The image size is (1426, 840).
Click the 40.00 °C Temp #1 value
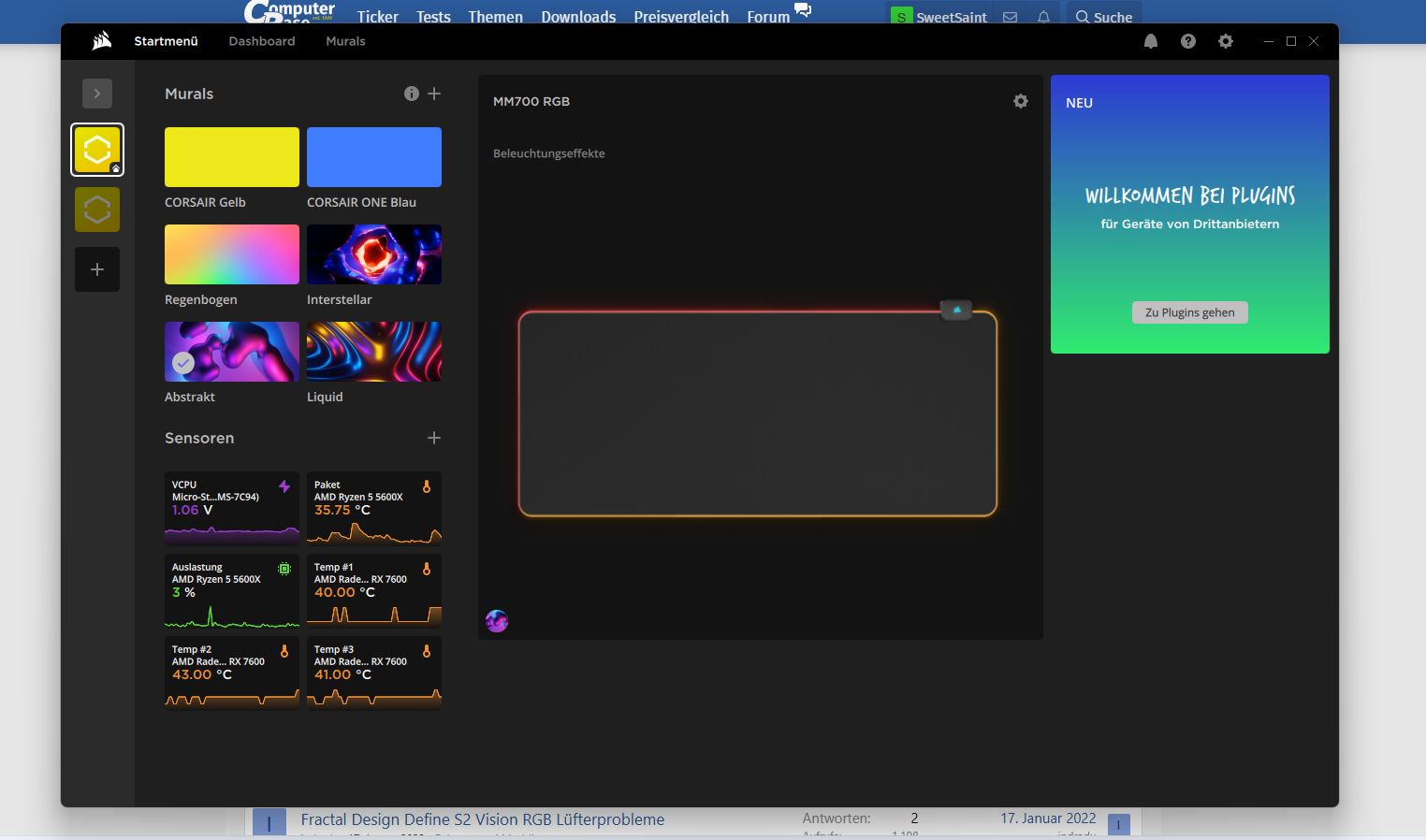(x=344, y=592)
